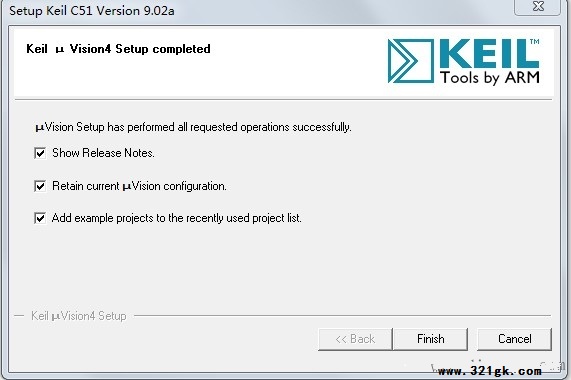Go back with the << Back button

coord(355,339)
